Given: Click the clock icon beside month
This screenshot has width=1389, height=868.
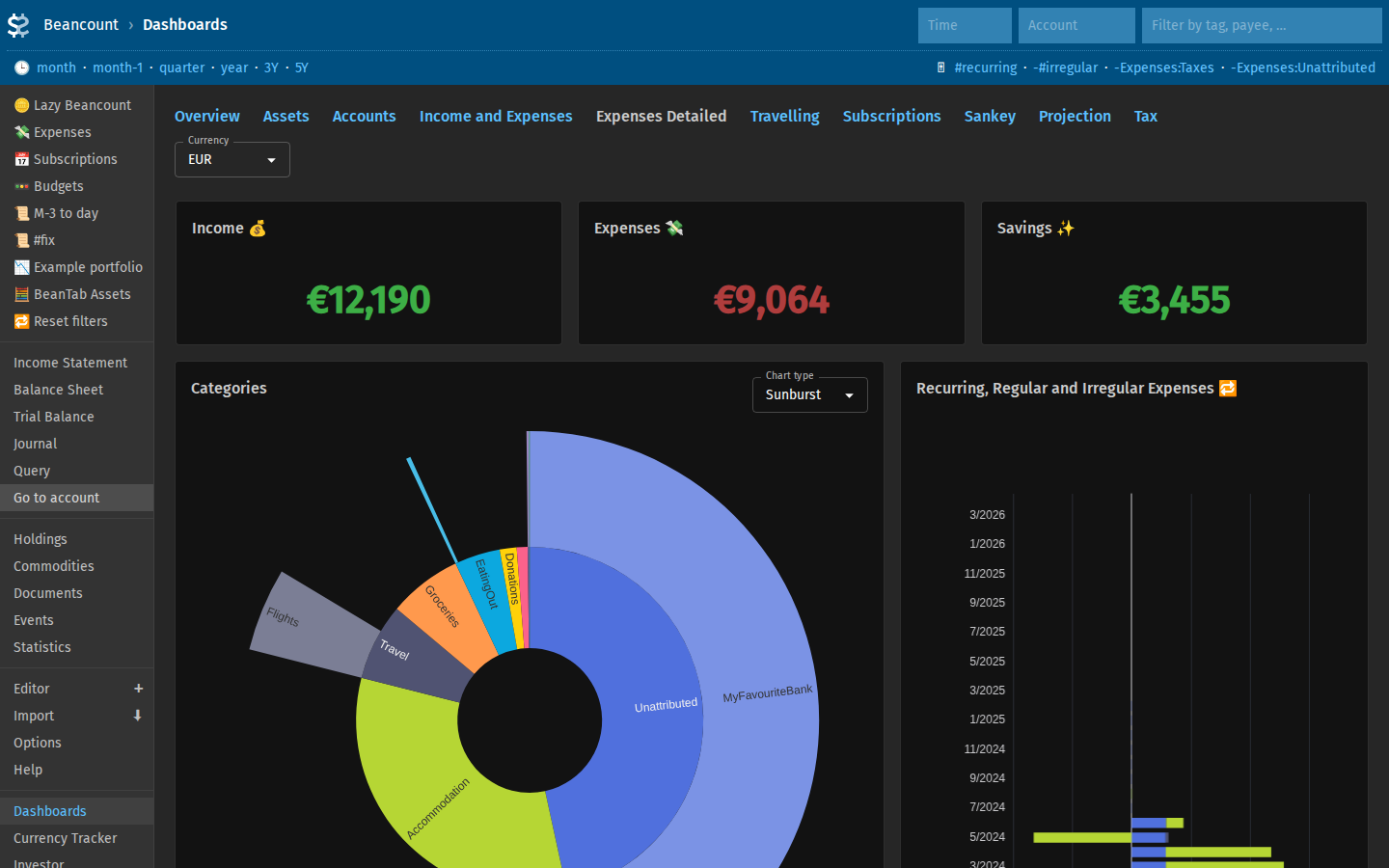Looking at the screenshot, I should 21,68.
